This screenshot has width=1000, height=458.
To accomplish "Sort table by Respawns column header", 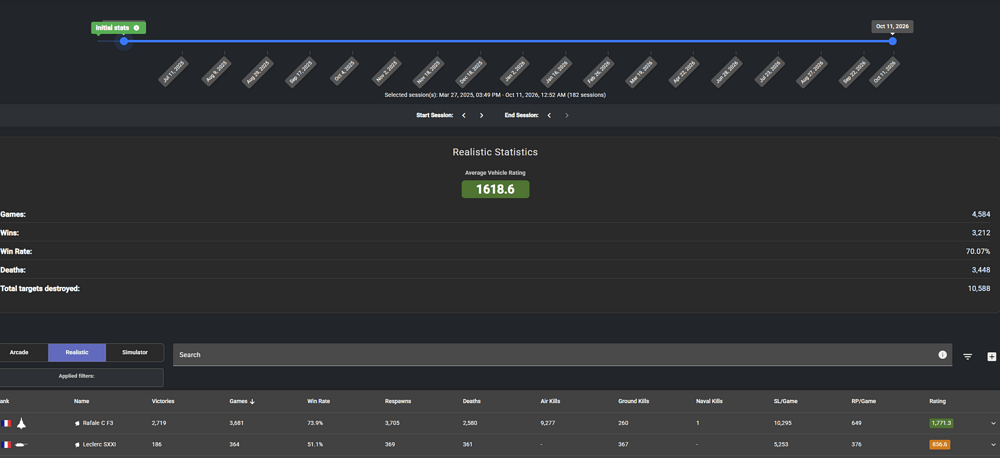I will (398, 401).
